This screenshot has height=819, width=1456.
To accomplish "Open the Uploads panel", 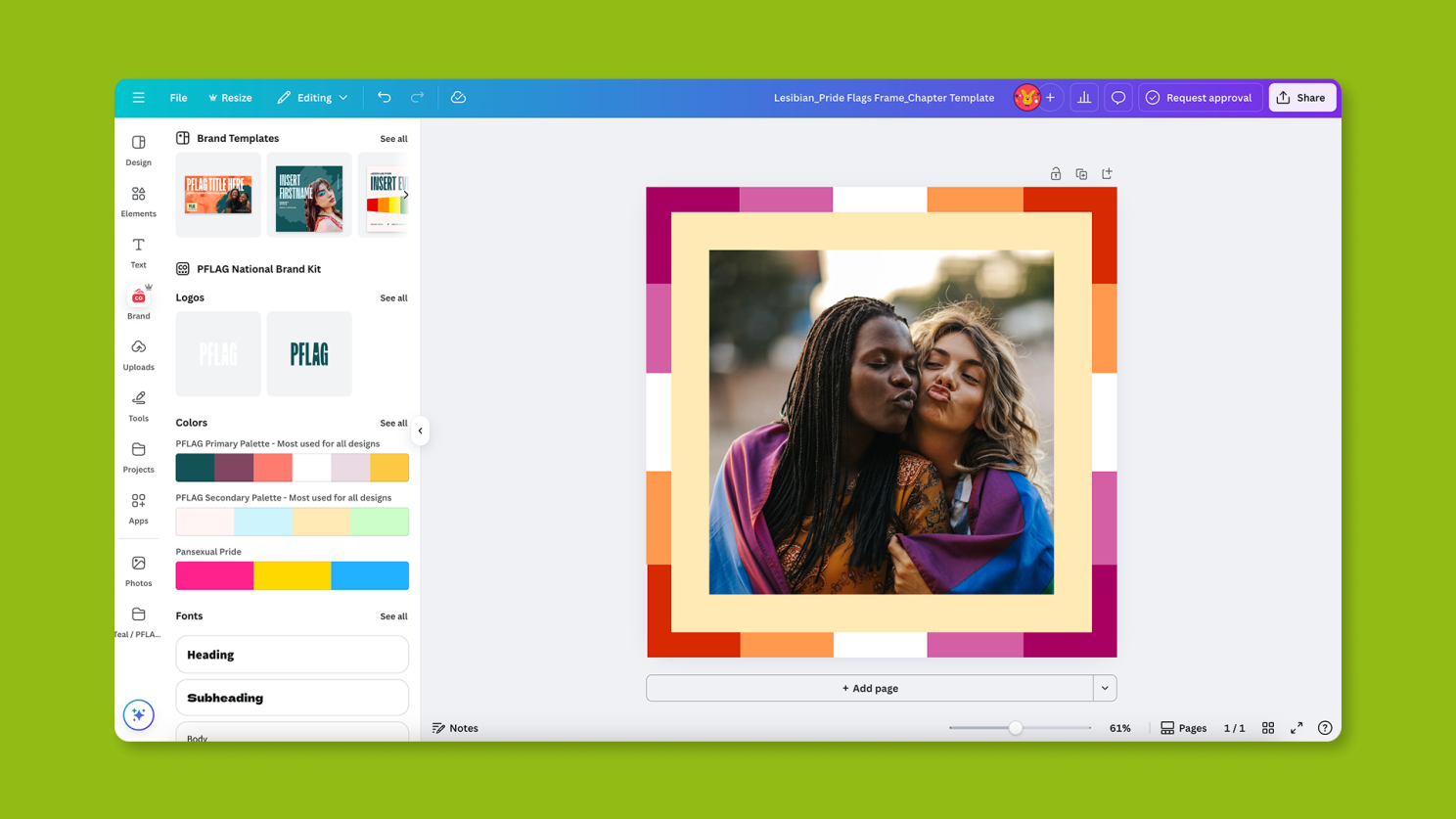I will 138,354.
